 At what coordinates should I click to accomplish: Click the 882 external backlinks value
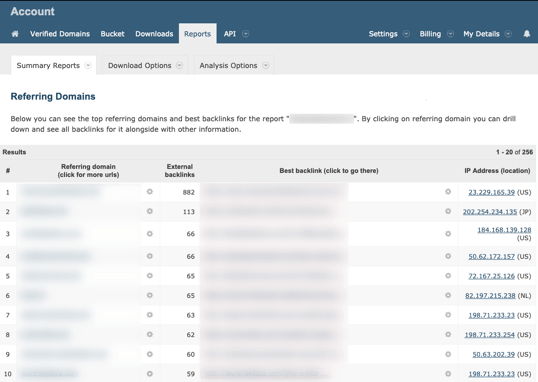tap(188, 192)
